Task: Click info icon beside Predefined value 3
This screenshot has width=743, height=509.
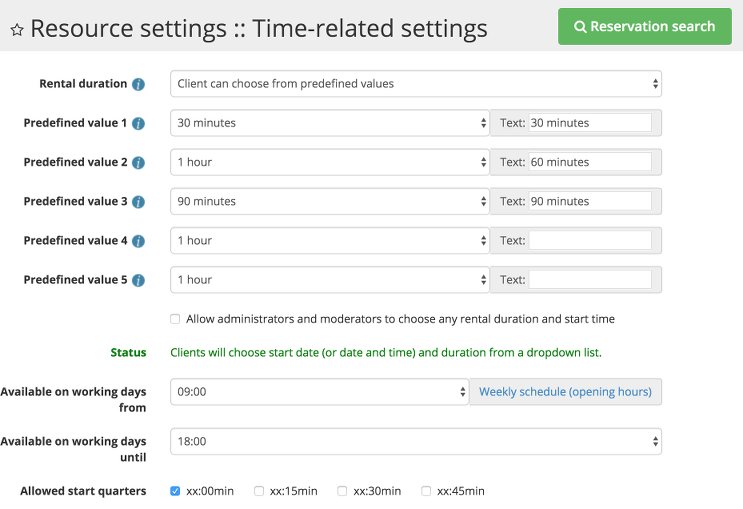Action: (x=139, y=201)
